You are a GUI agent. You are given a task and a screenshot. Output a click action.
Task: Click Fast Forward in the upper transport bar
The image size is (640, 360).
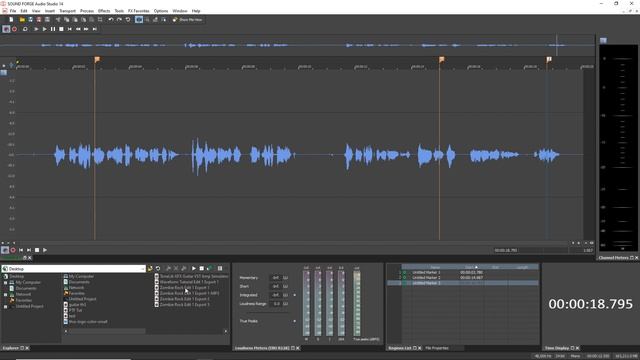pos(86,29)
